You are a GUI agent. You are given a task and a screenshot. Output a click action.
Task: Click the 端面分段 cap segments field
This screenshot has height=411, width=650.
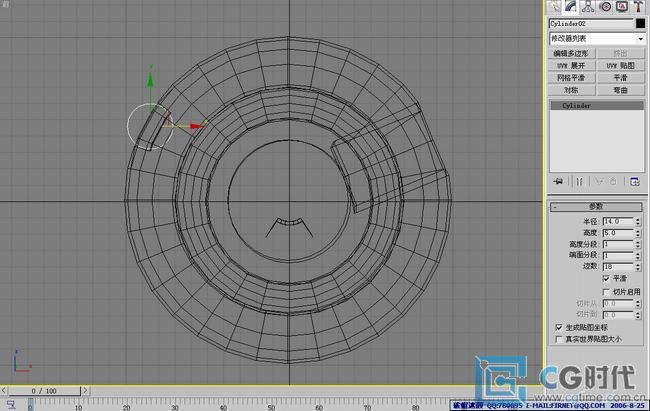tap(618, 255)
